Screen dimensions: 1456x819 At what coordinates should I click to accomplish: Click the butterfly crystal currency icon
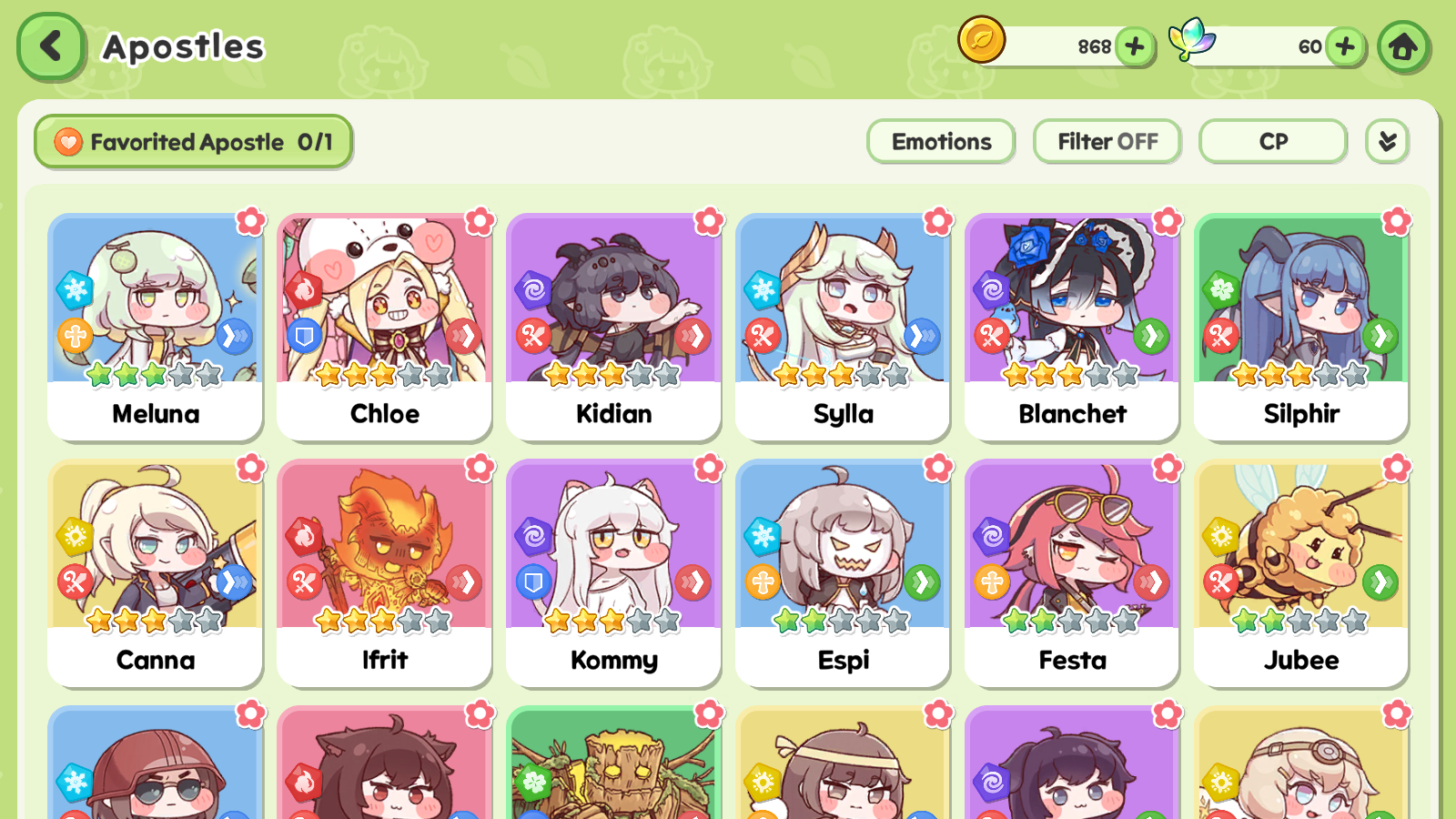(x=1192, y=40)
